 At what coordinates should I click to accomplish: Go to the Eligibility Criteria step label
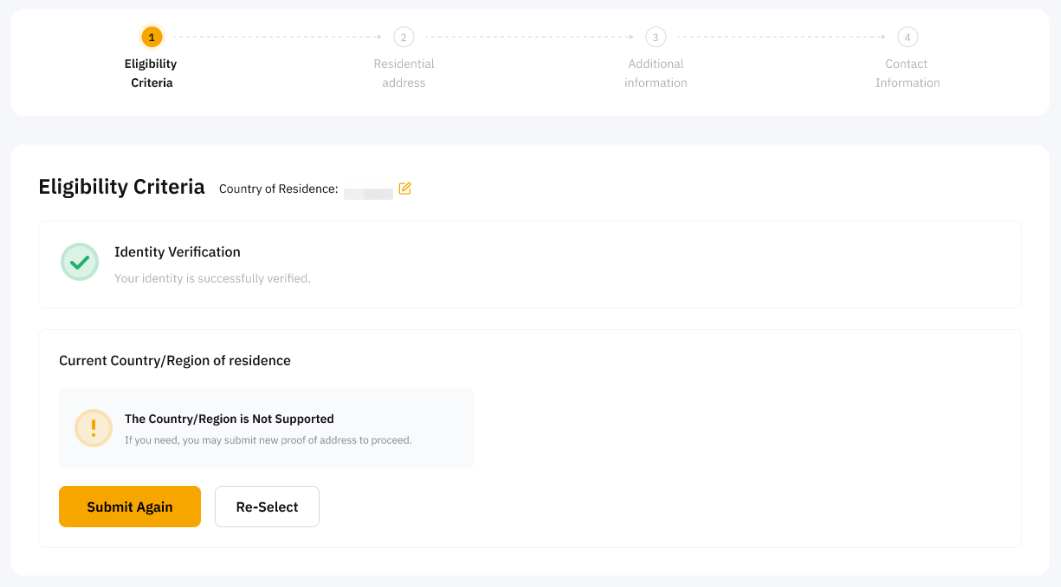click(x=151, y=73)
